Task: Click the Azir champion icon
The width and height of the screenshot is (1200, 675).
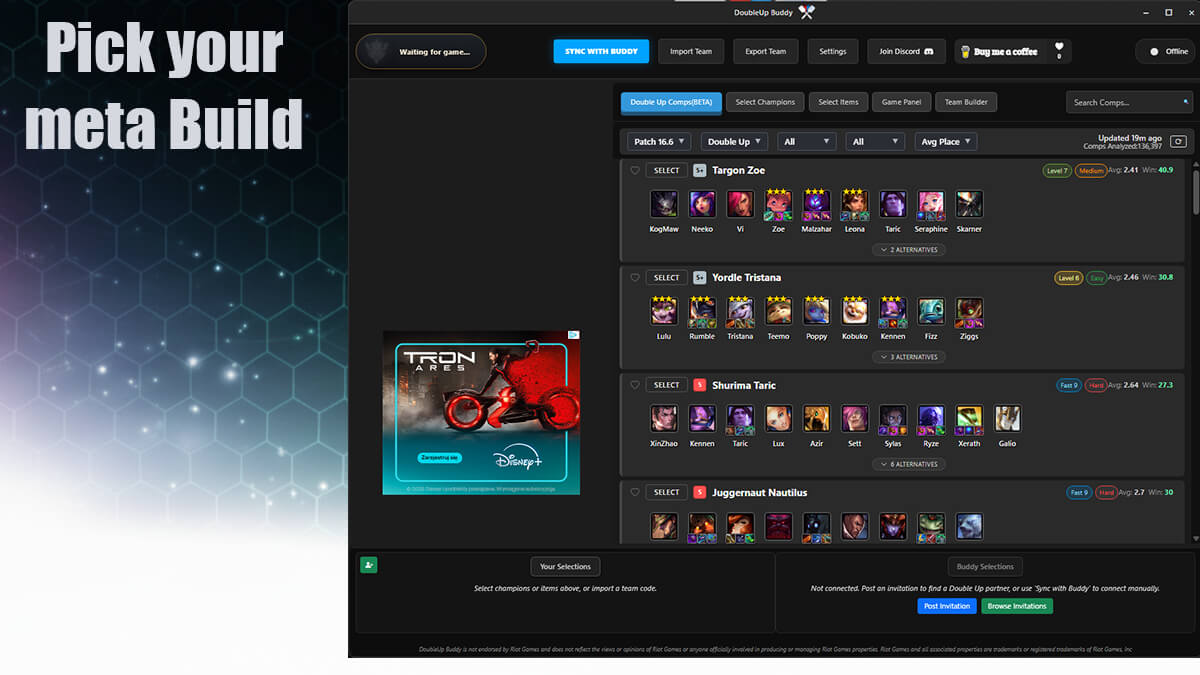Action: (x=816, y=419)
